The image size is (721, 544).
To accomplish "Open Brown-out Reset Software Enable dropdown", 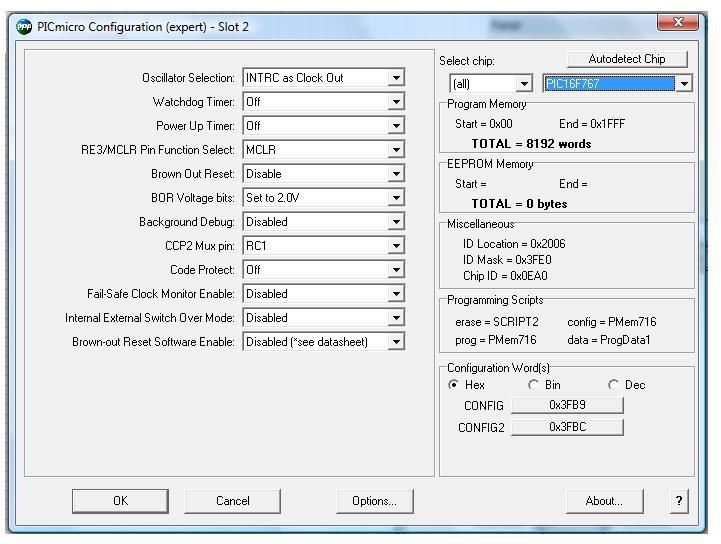I will click(x=396, y=342).
